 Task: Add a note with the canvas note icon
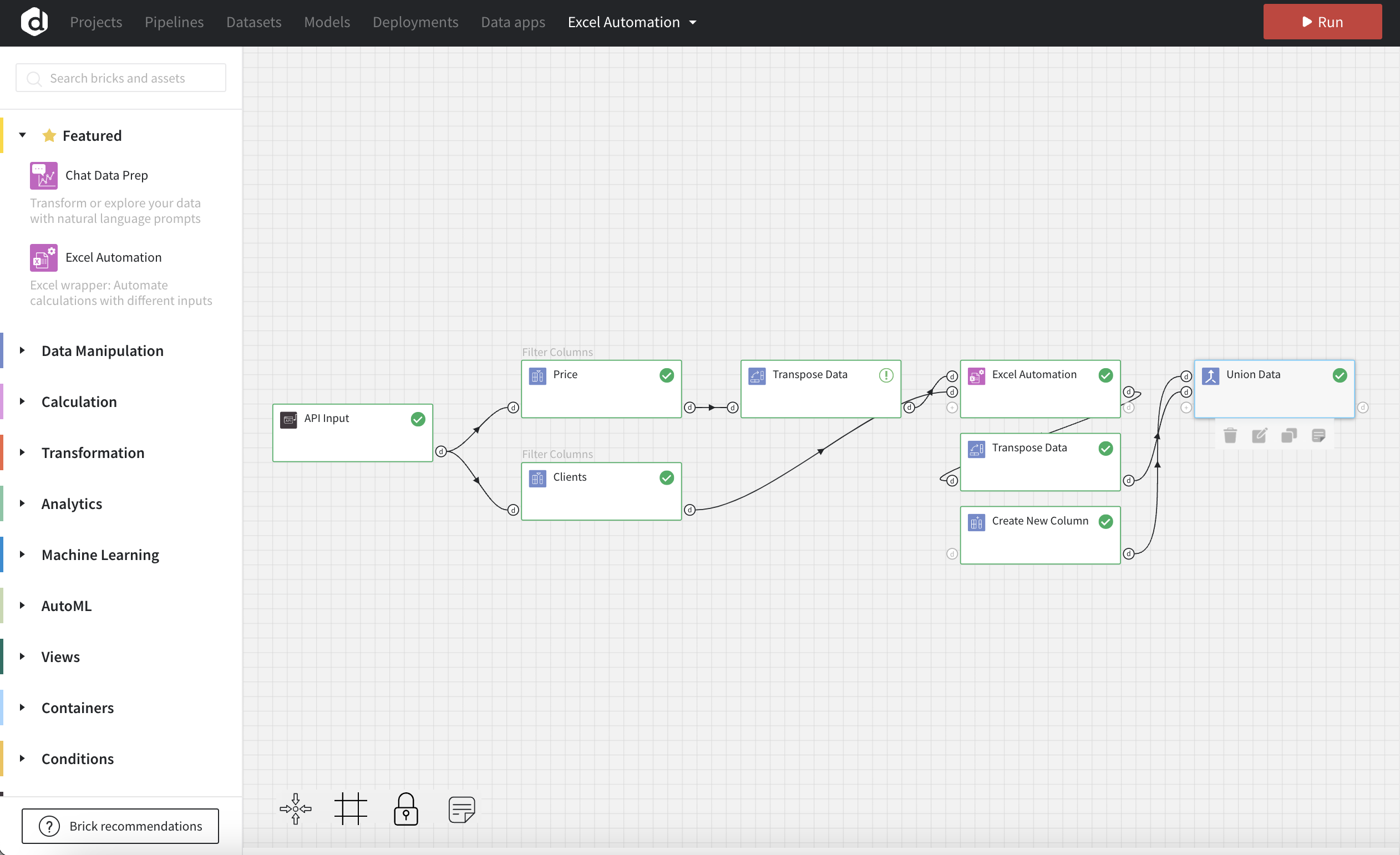461,809
